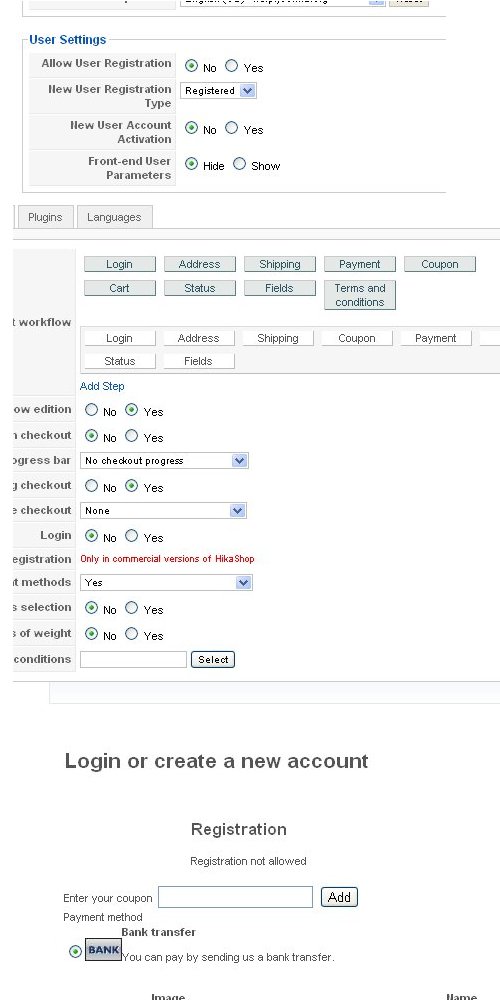
Task: Expand the payment methods Yes dropdown
Action: [166, 582]
